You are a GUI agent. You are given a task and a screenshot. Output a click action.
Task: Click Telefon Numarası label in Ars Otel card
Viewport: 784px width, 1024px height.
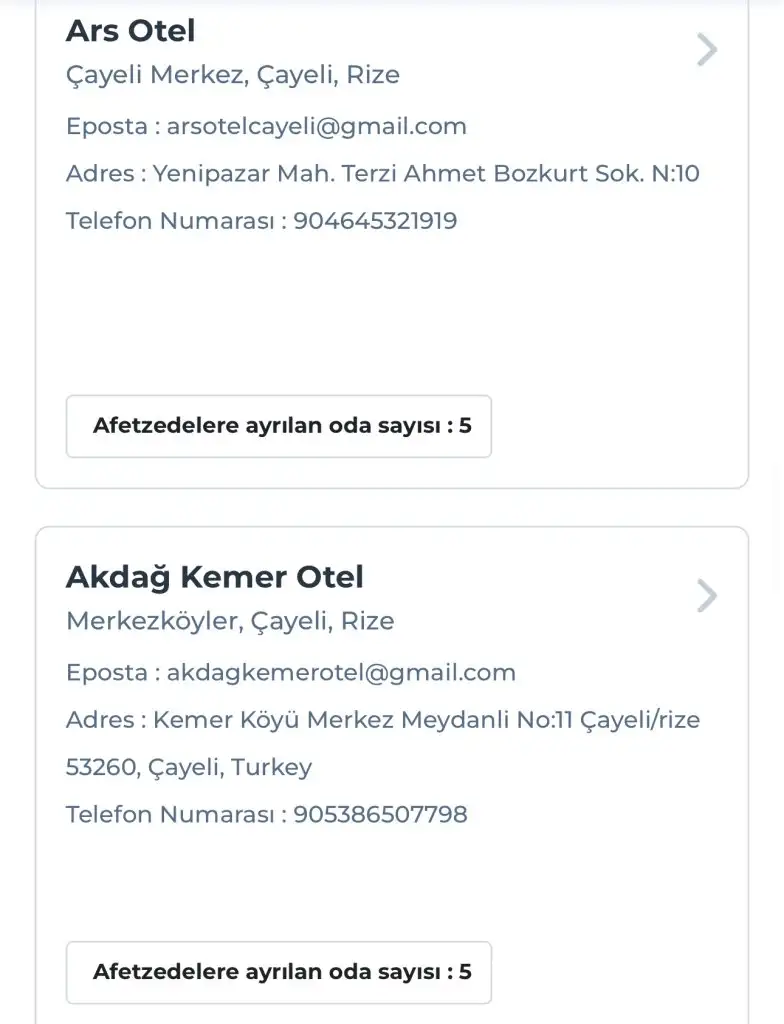(169, 221)
